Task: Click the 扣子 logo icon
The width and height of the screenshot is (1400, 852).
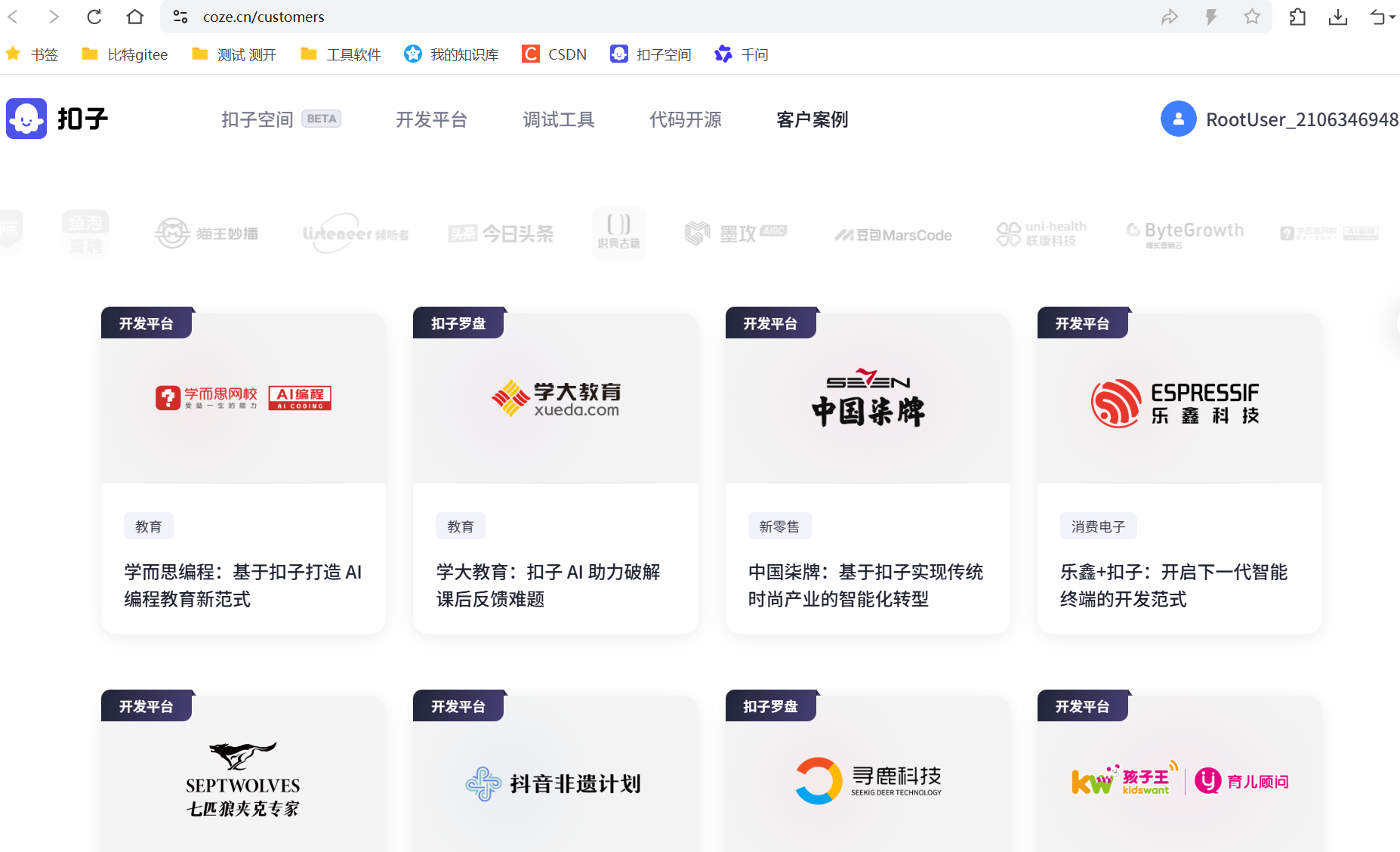Action: (26, 119)
